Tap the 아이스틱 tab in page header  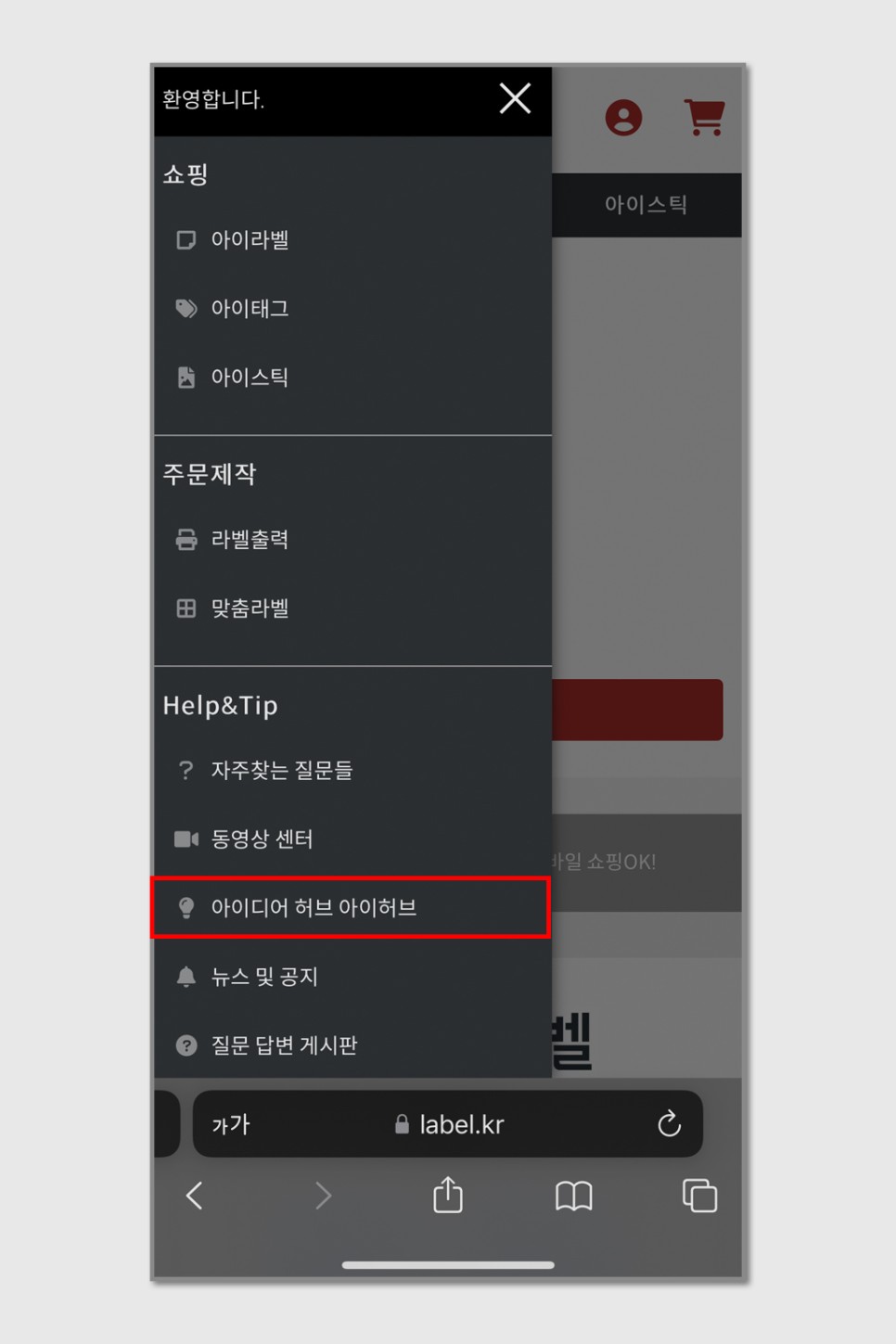coord(646,205)
